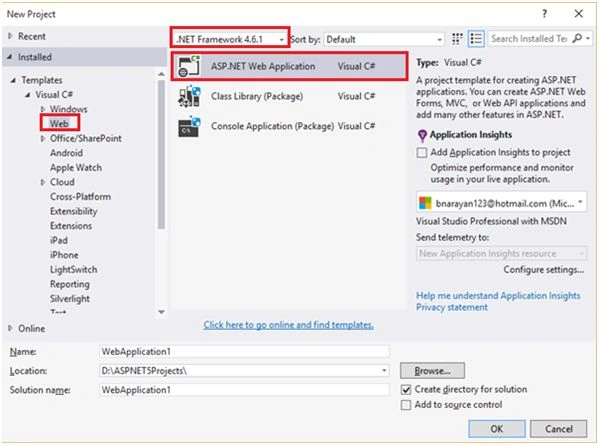Choose the Class Library (Package) template icon
599x446 pixels.
[x=189, y=96]
